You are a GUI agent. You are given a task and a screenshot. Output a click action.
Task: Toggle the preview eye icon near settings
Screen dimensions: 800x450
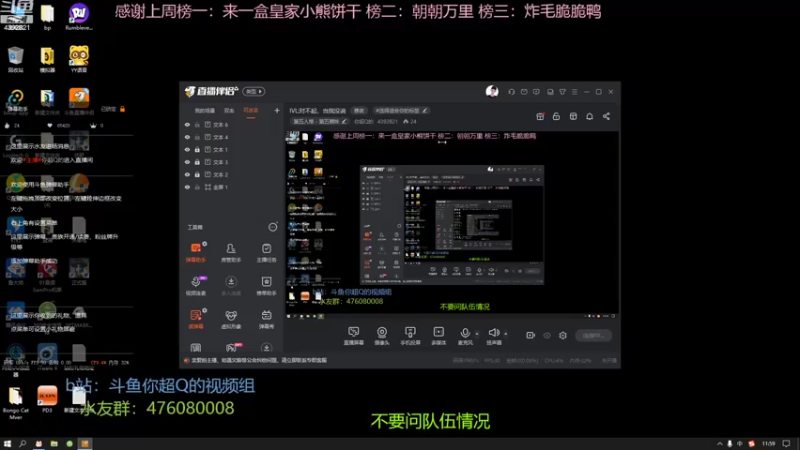(x=547, y=335)
